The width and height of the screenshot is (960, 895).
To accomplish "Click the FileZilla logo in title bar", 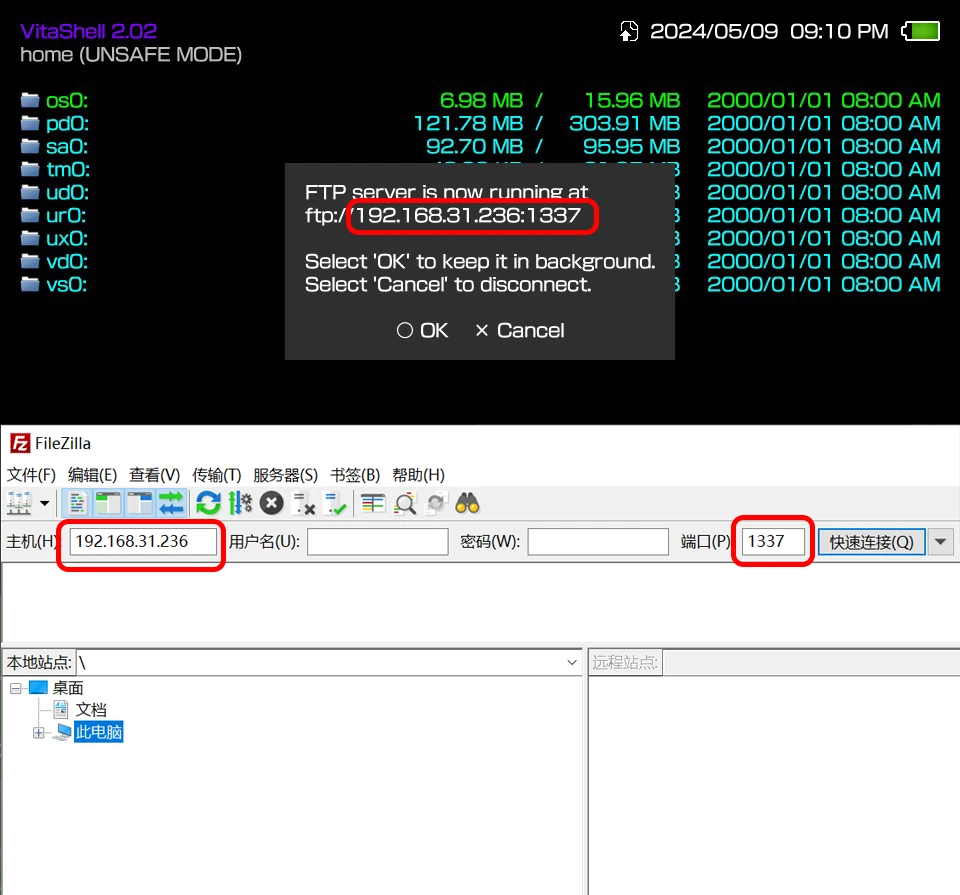I will [20, 443].
